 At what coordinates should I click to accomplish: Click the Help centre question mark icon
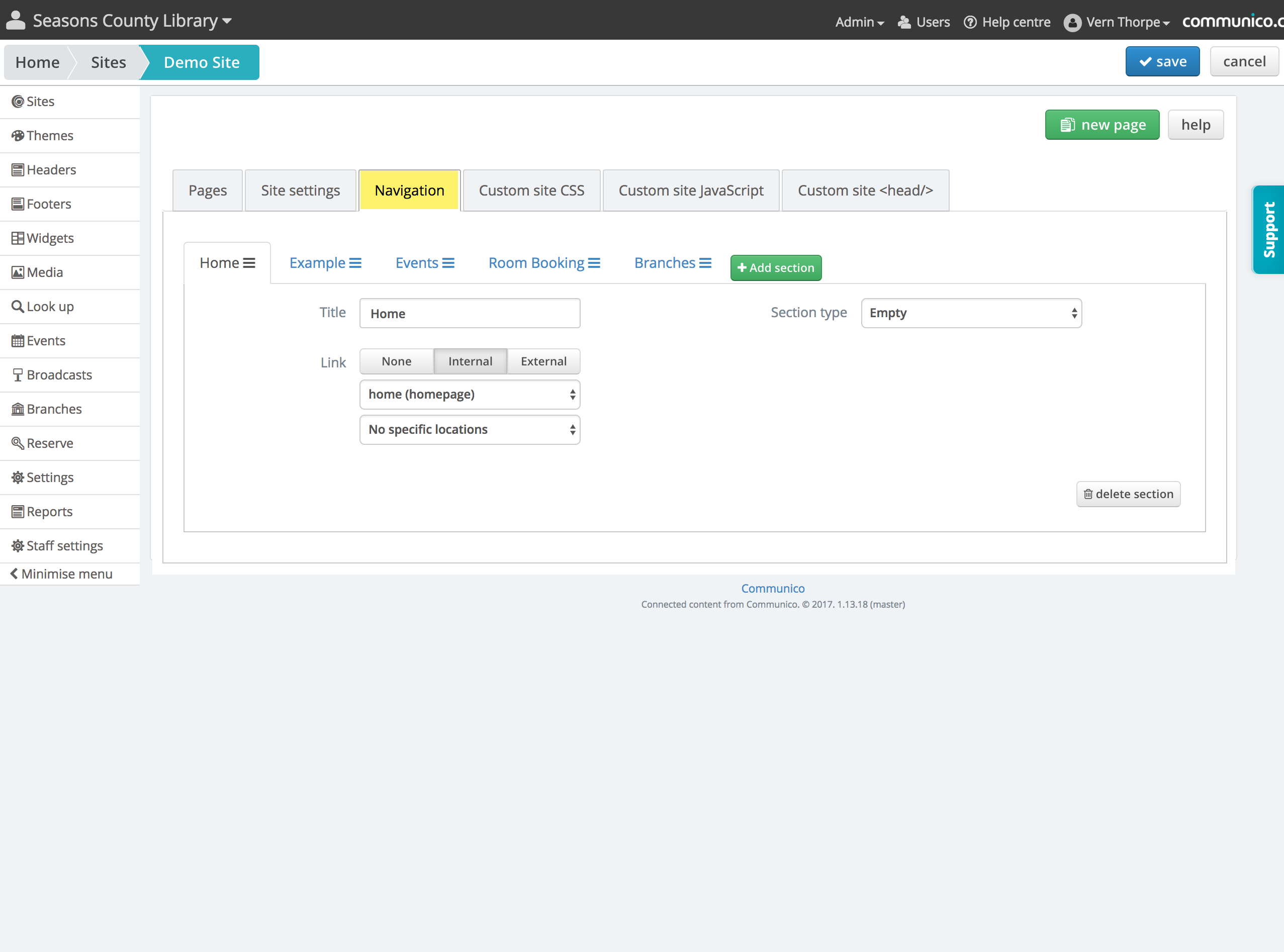(x=970, y=22)
